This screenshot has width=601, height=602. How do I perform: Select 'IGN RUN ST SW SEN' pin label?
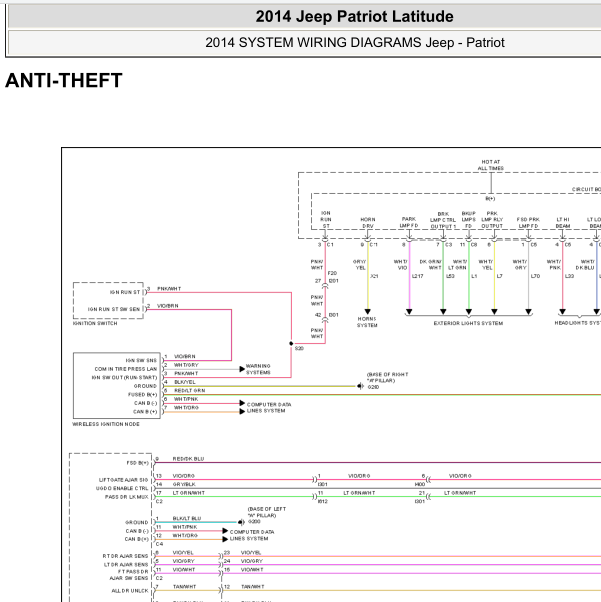(x=114, y=309)
